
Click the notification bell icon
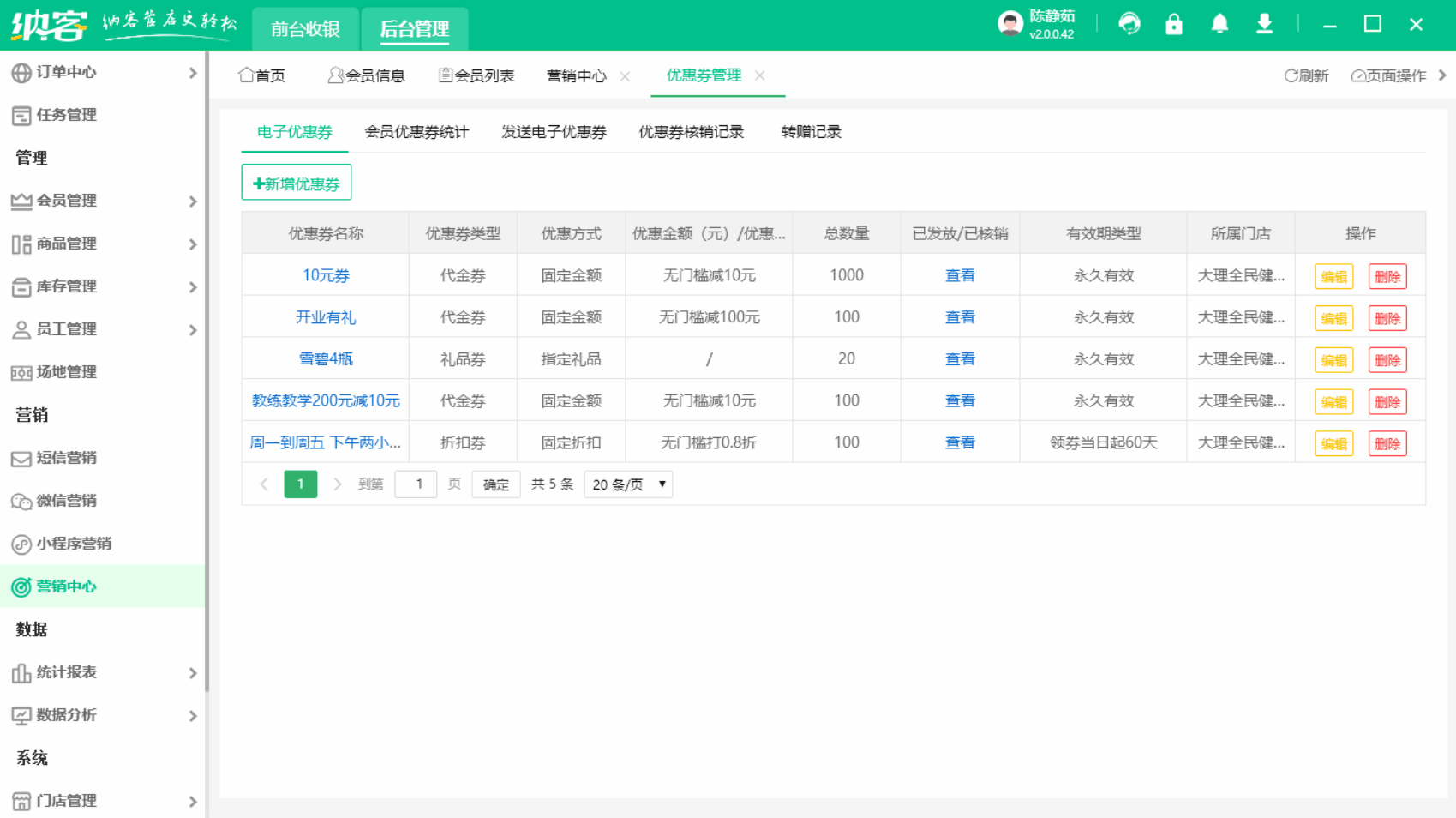(1219, 24)
